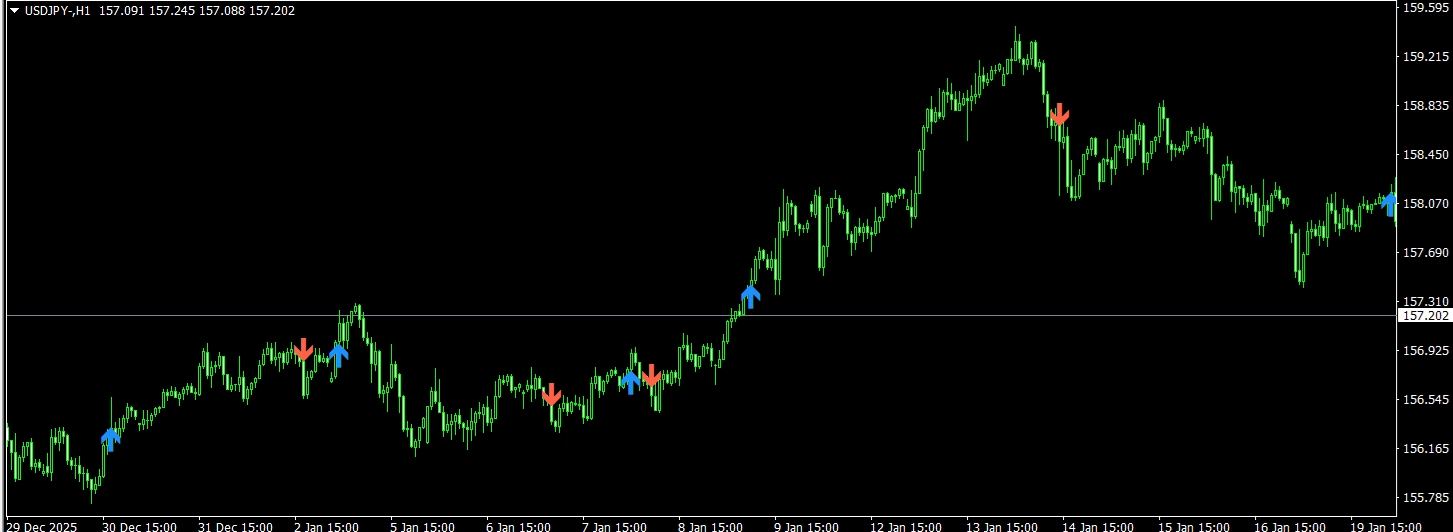The image size is (1453, 532).
Task: Click the 156.165 price scale label
Action: click(x=1426, y=449)
